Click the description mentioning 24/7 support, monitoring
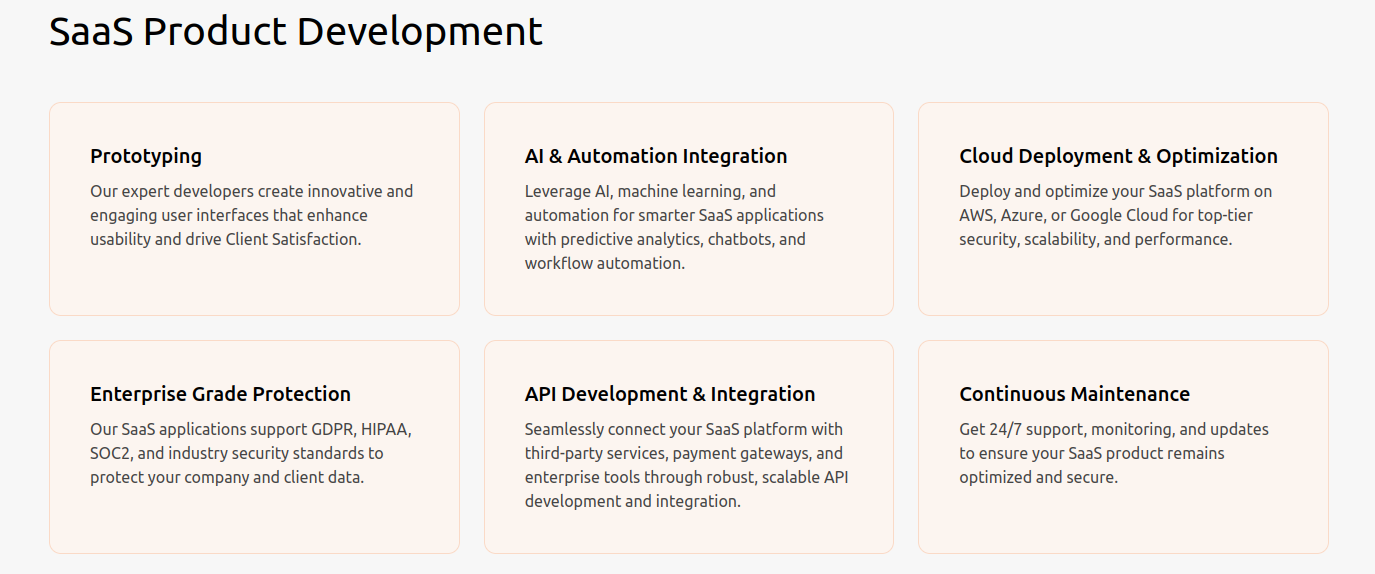This screenshot has height=574, width=1375. (1114, 453)
